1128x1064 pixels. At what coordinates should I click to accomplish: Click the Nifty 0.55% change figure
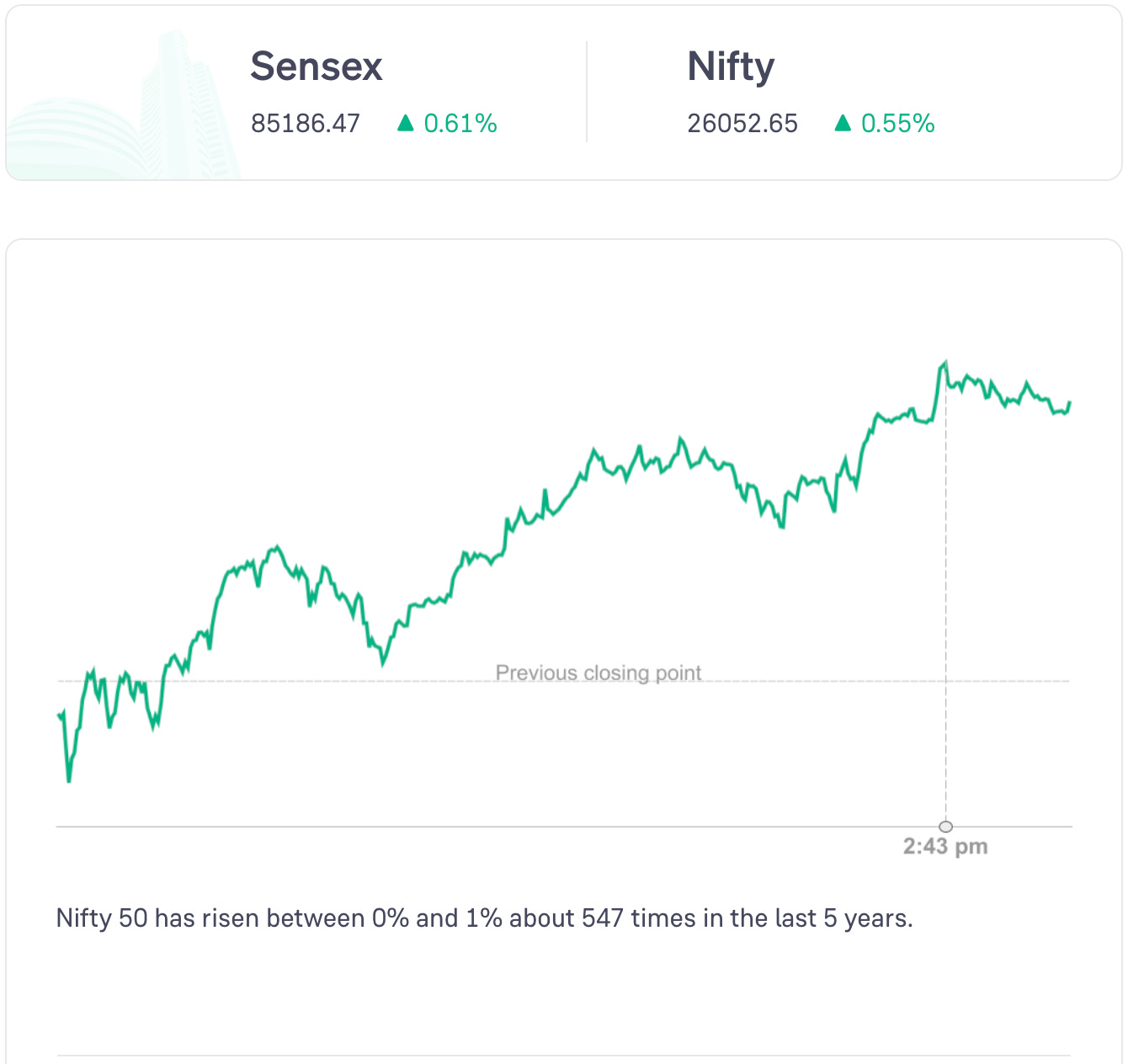click(897, 124)
